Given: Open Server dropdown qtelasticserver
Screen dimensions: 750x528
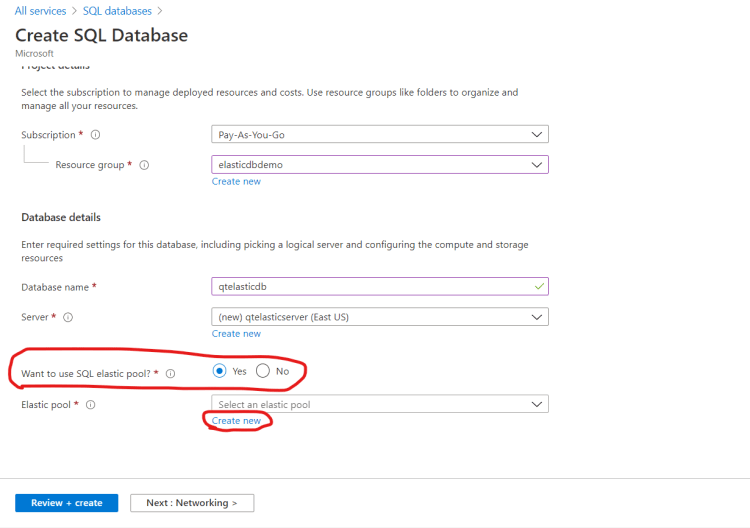Looking at the screenshot, I should point(380,317).
